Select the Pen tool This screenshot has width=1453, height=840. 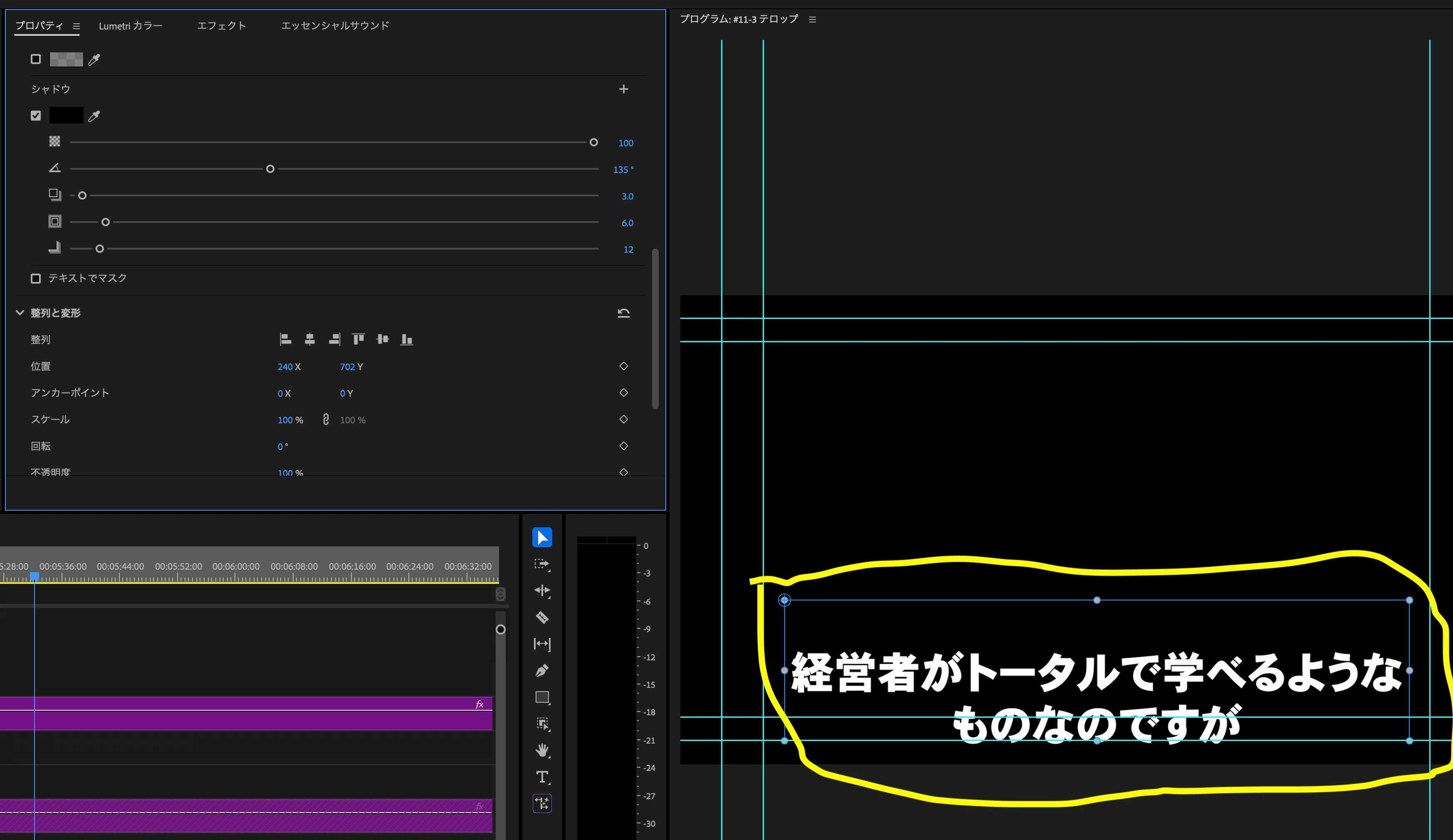(x=542, y=670)
